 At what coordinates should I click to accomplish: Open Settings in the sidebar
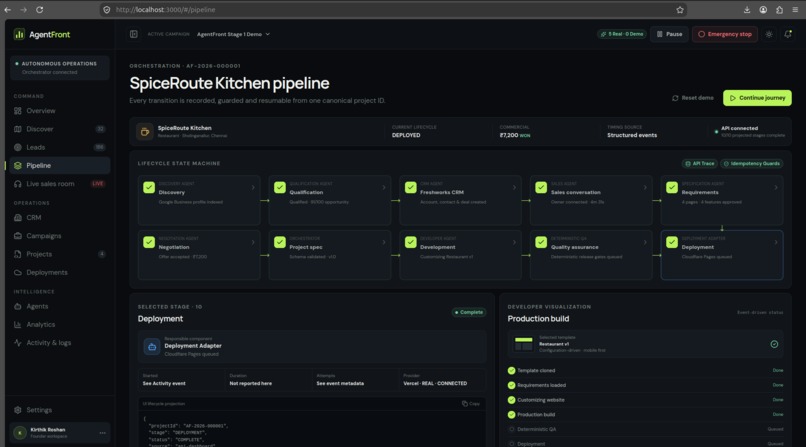click(60, 410)
